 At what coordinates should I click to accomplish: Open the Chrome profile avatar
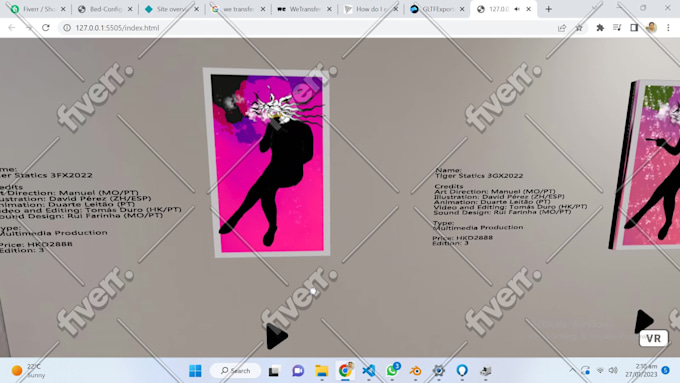651,28
